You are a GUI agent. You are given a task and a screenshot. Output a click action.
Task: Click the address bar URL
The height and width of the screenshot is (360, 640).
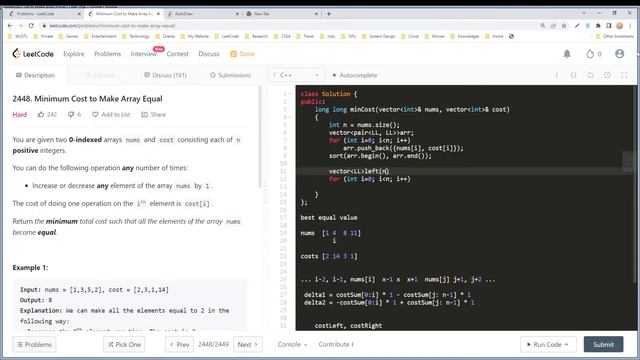(x=112, y=26)
